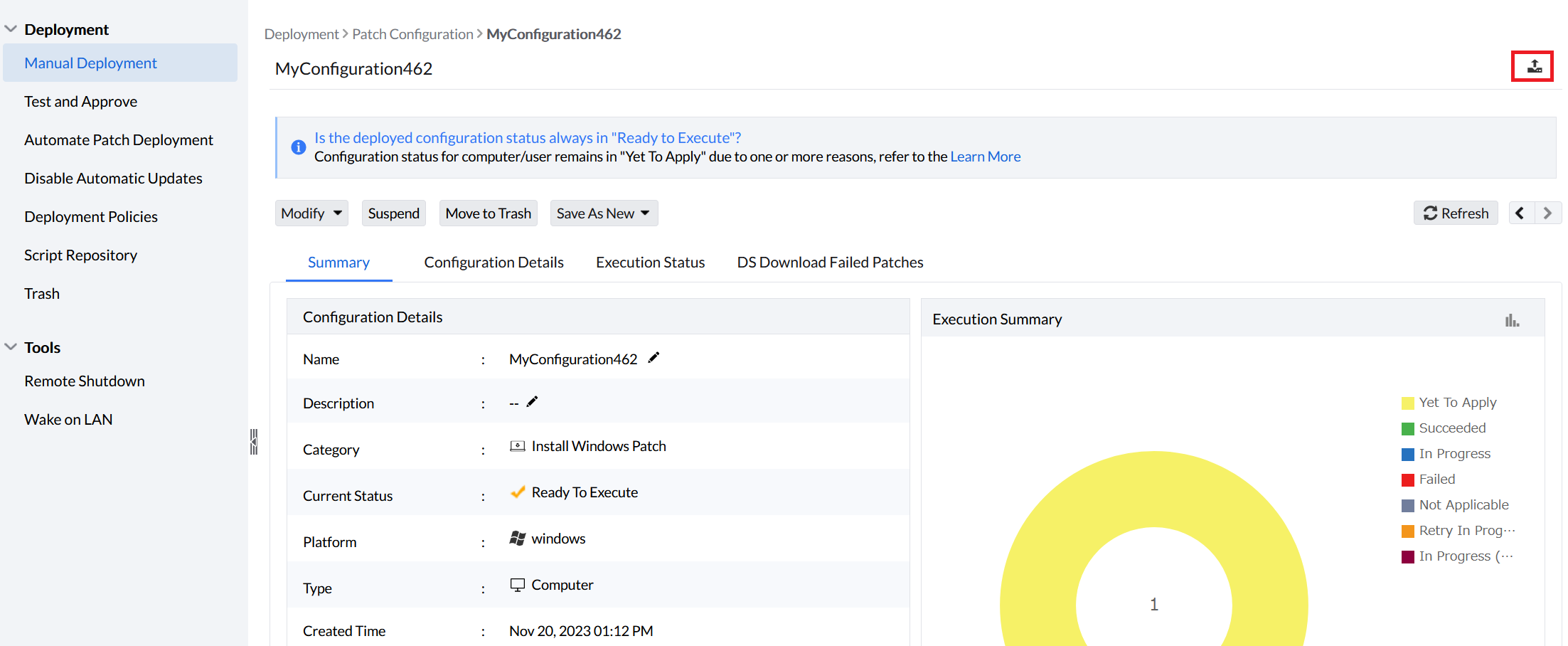Screen dimensions: 1568x646
Task: Follow the Learn More link
Action: click(x=985, y=157)
